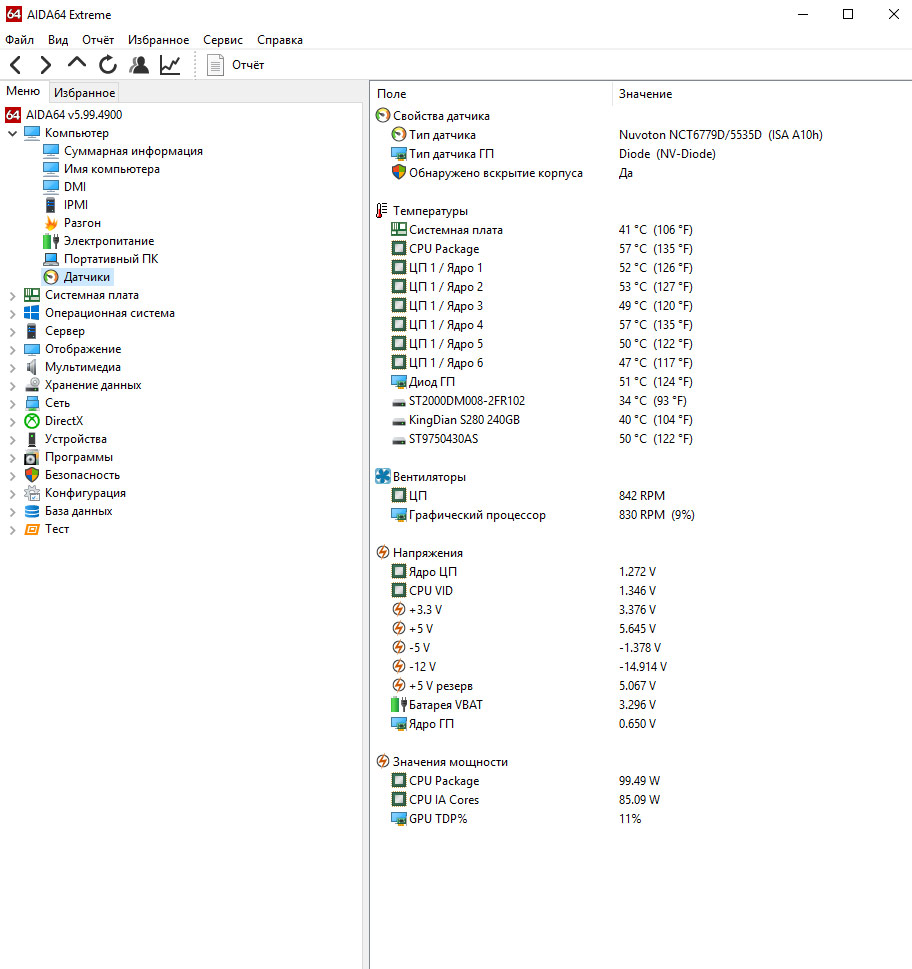The image size is (912, 969).
Task: Select the AIDA64 v5.99.4900 root item
Action: tap(74, 115)
